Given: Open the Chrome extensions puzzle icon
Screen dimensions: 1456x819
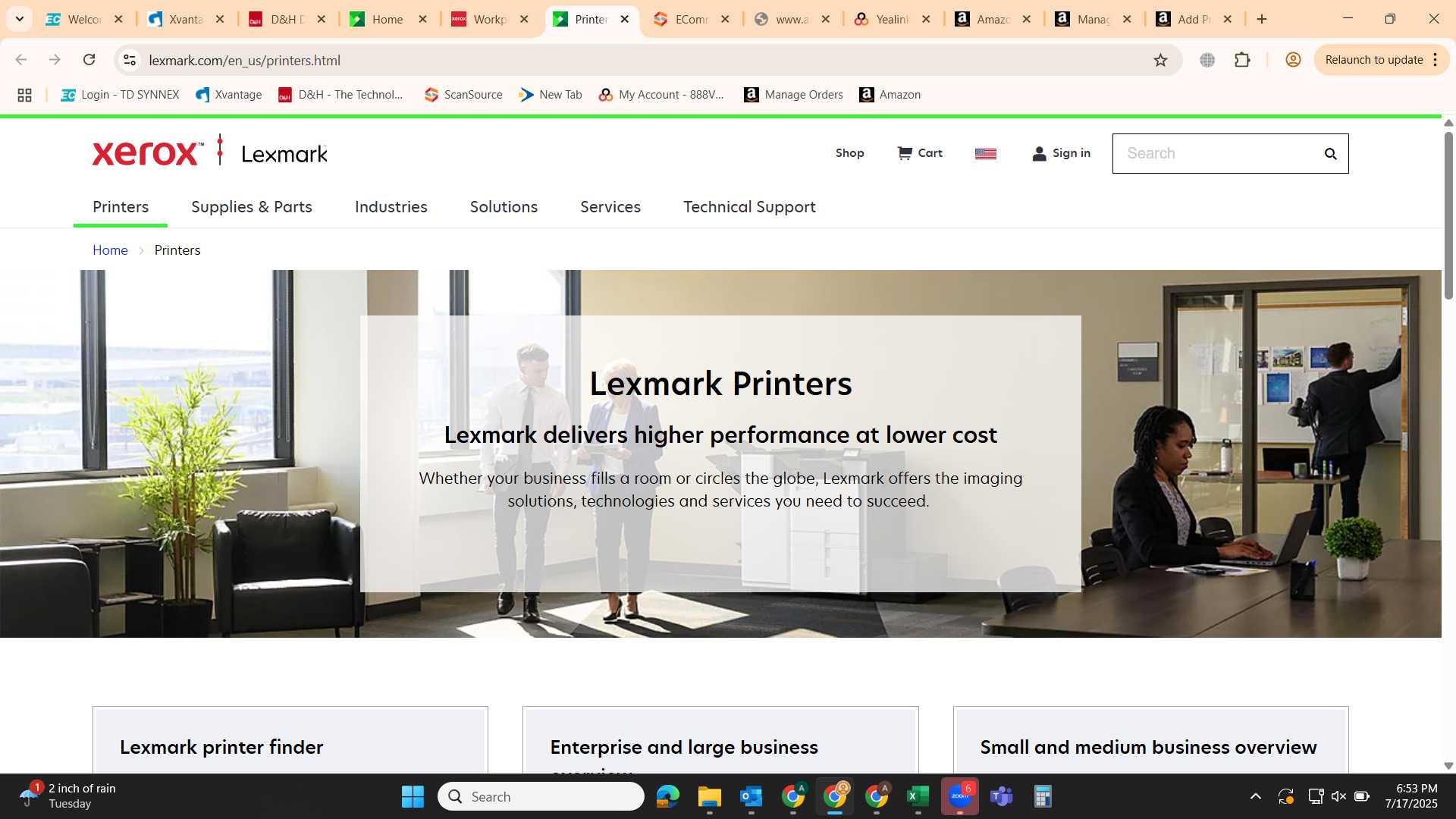Looking at the screenshot, I should coord(1242,60).
